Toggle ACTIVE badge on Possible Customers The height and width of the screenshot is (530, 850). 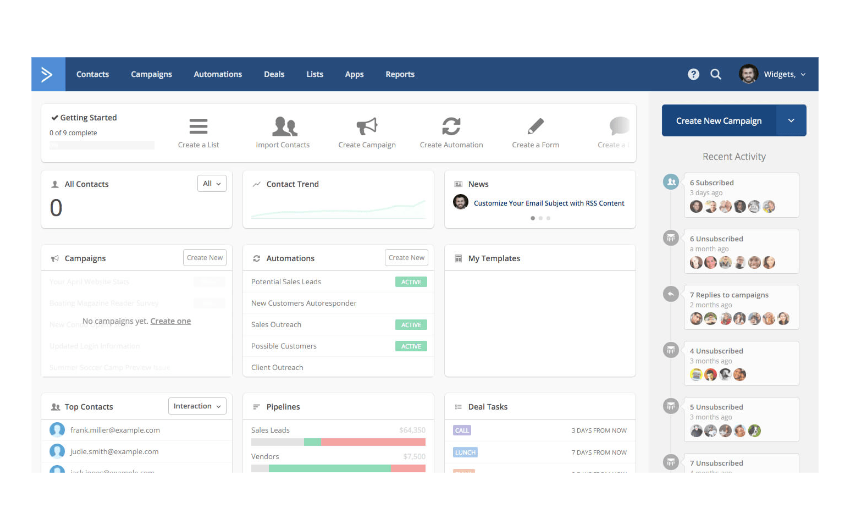click(x=411, y=346)
